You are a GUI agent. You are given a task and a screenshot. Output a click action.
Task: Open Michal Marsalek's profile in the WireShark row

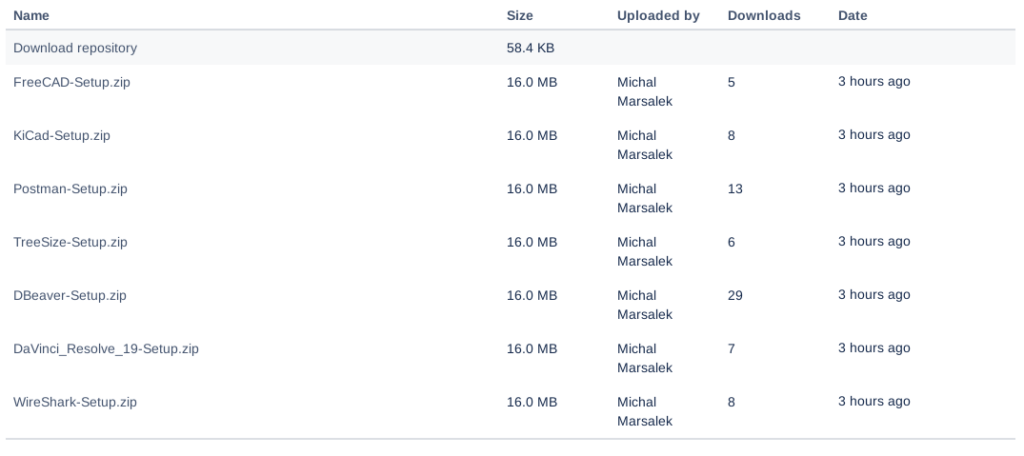tap(644, 411)
